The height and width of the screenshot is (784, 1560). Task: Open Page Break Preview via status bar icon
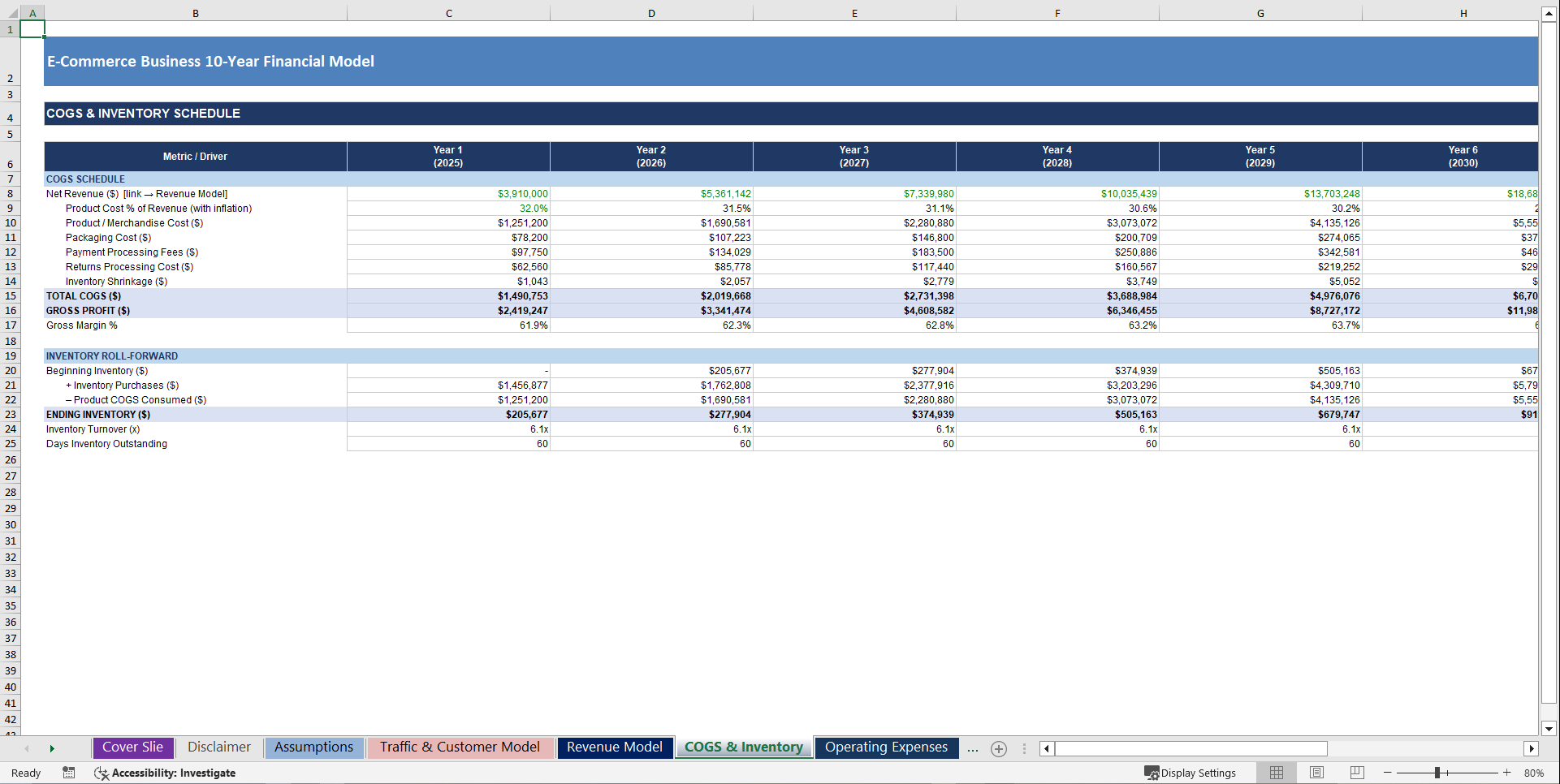point(1356,773)
